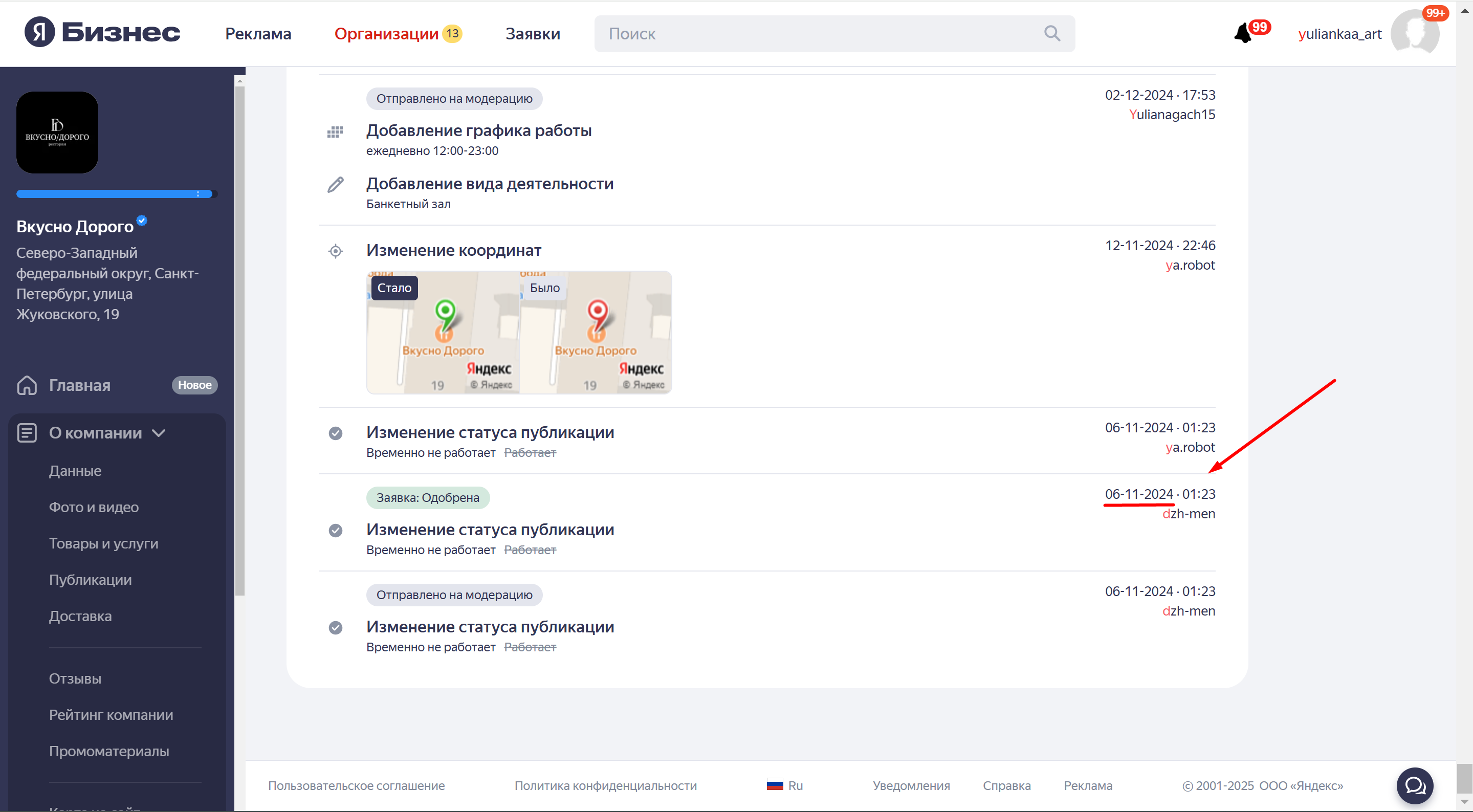Open the support chat bubble icon
The height and width of the screenshot is (812, 1473).
click(x=1415, y=785)
